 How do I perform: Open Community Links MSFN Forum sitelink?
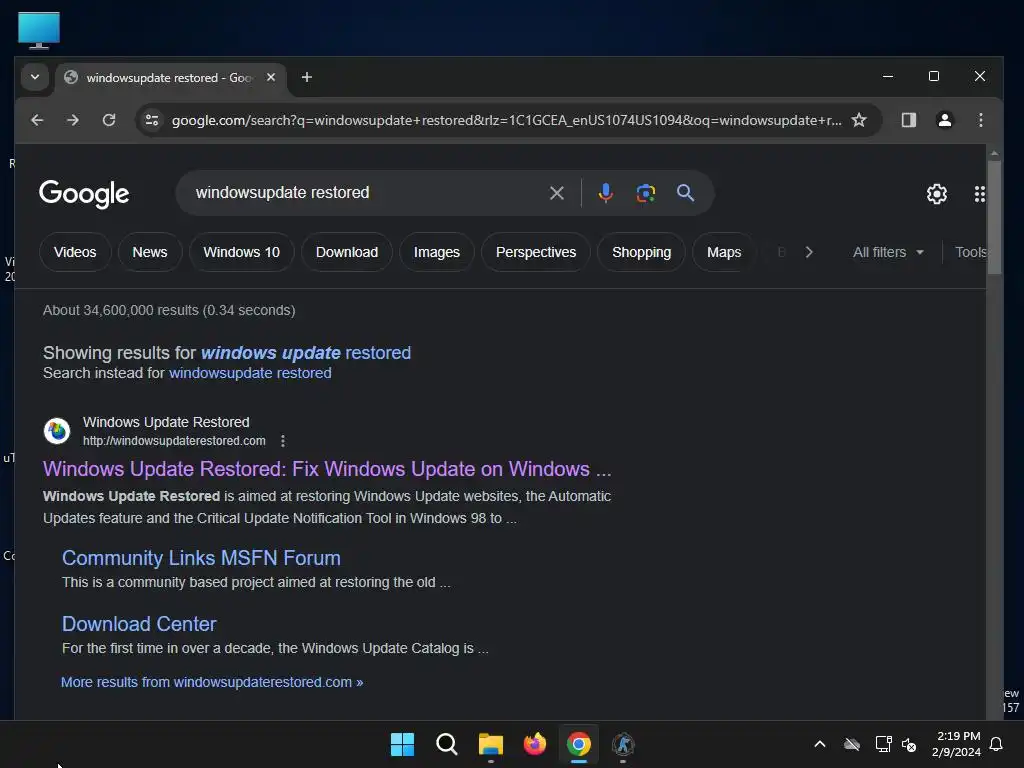(201, 558)
